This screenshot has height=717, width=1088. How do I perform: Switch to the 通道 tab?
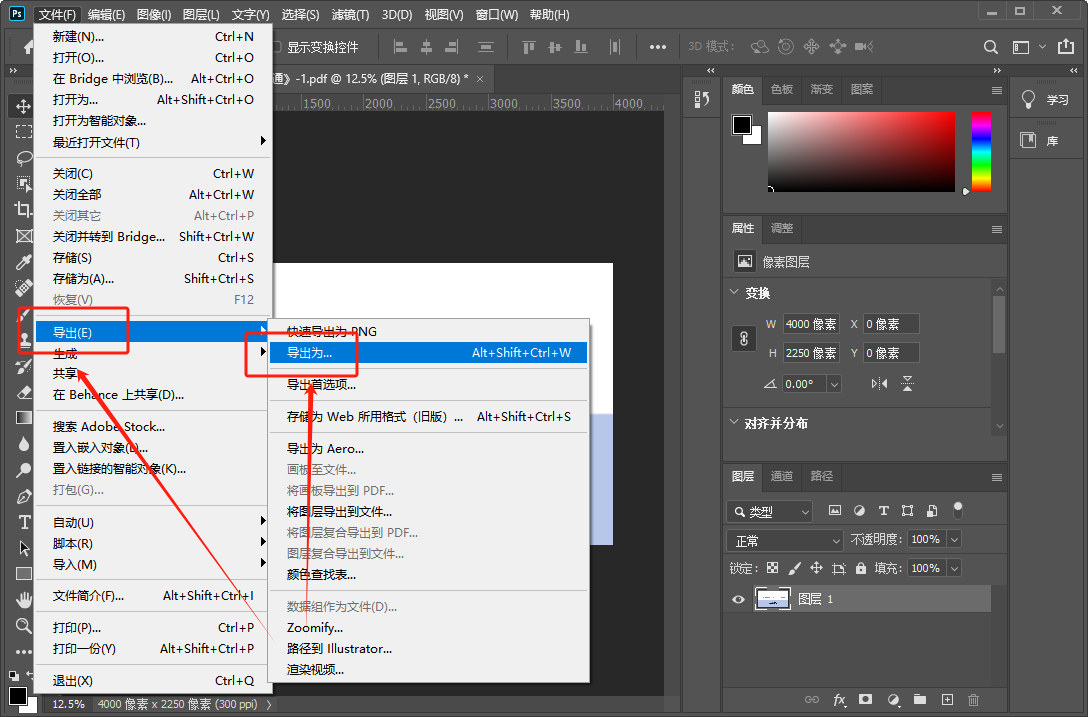coord(782,476)
